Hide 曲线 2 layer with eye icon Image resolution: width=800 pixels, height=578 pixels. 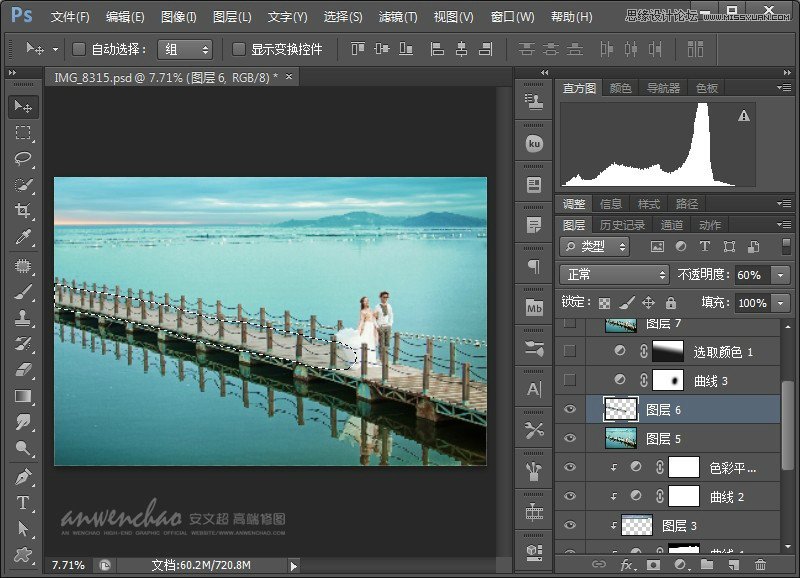(x=570, y=496)
